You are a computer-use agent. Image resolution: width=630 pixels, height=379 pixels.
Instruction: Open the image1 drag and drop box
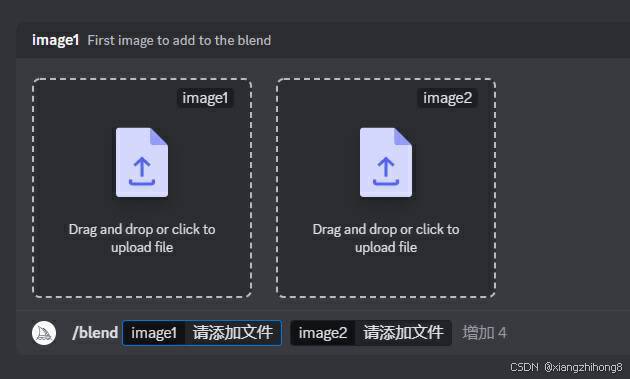pos(142,188)
